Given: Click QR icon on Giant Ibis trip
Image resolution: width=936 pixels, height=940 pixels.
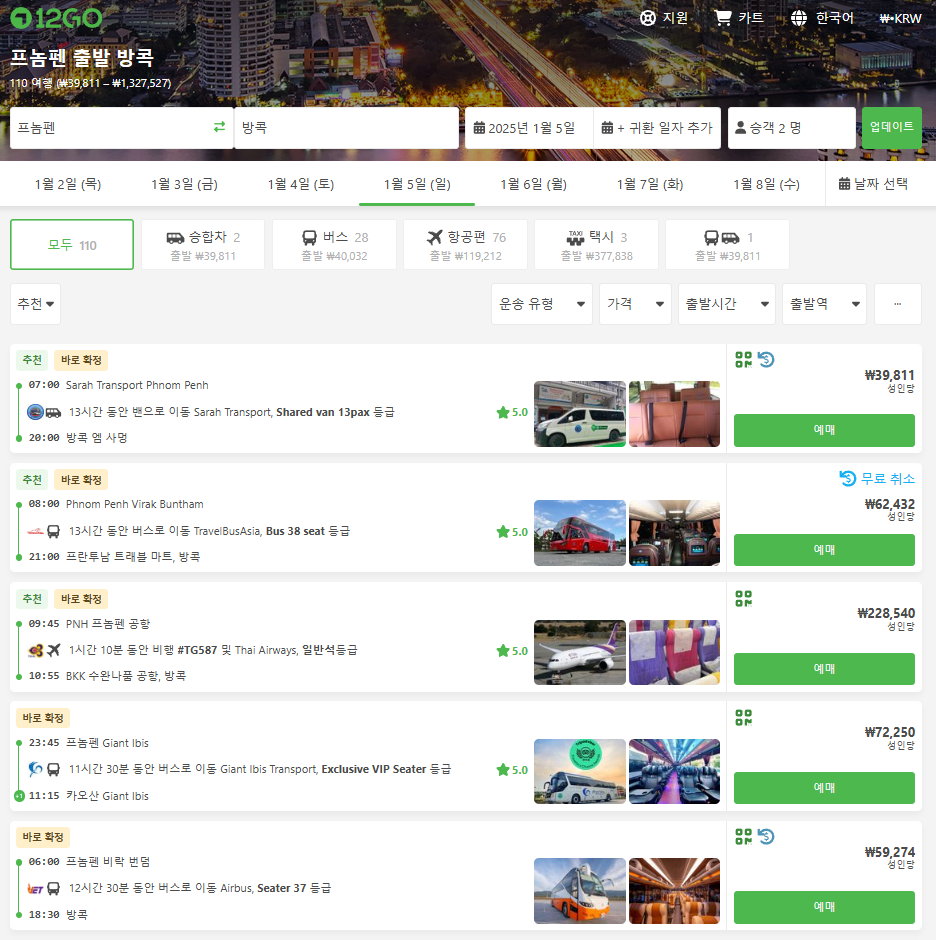Looking at the screenshot, I should pos(744,718).
